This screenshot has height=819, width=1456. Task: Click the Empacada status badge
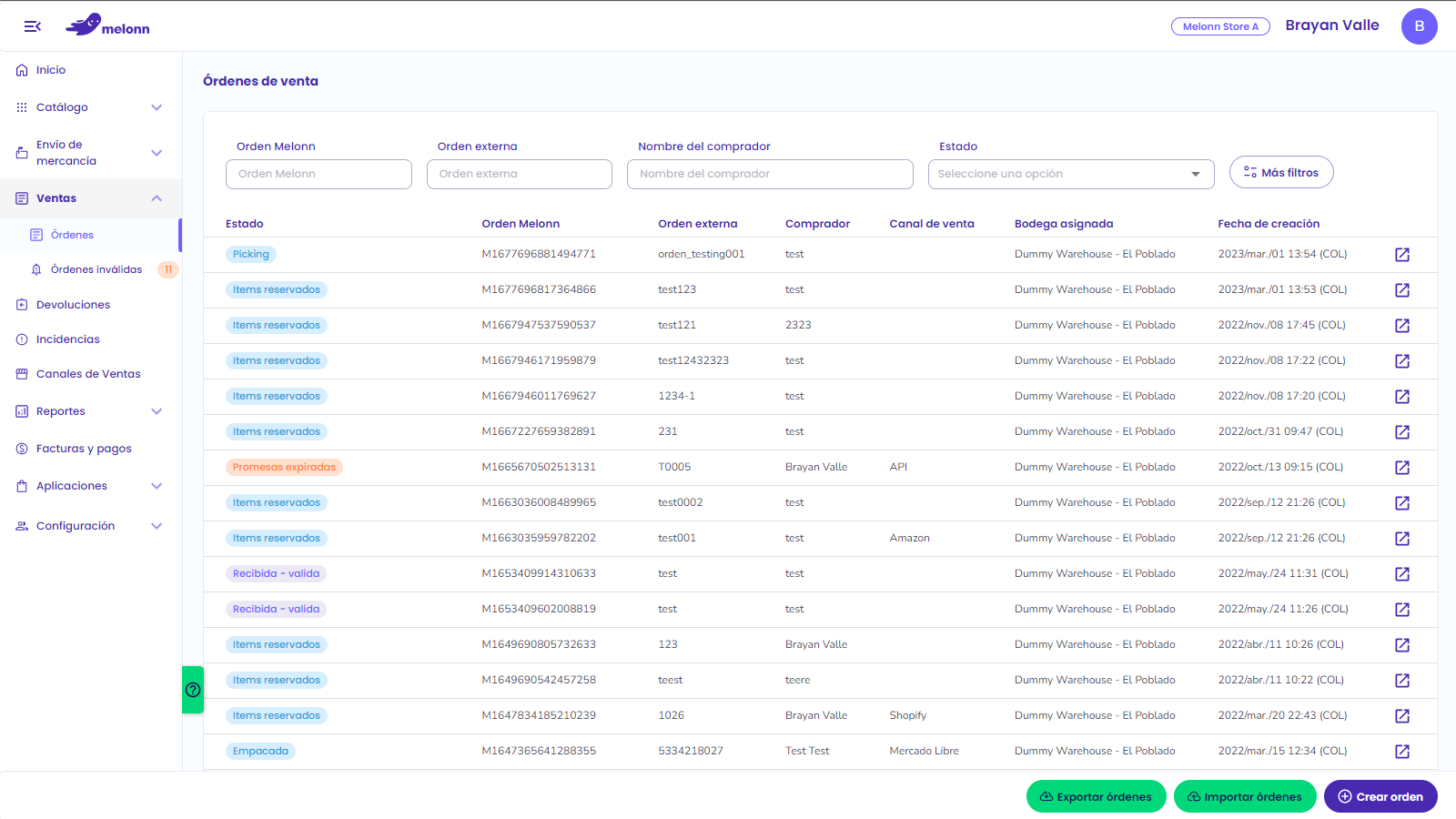260,752
